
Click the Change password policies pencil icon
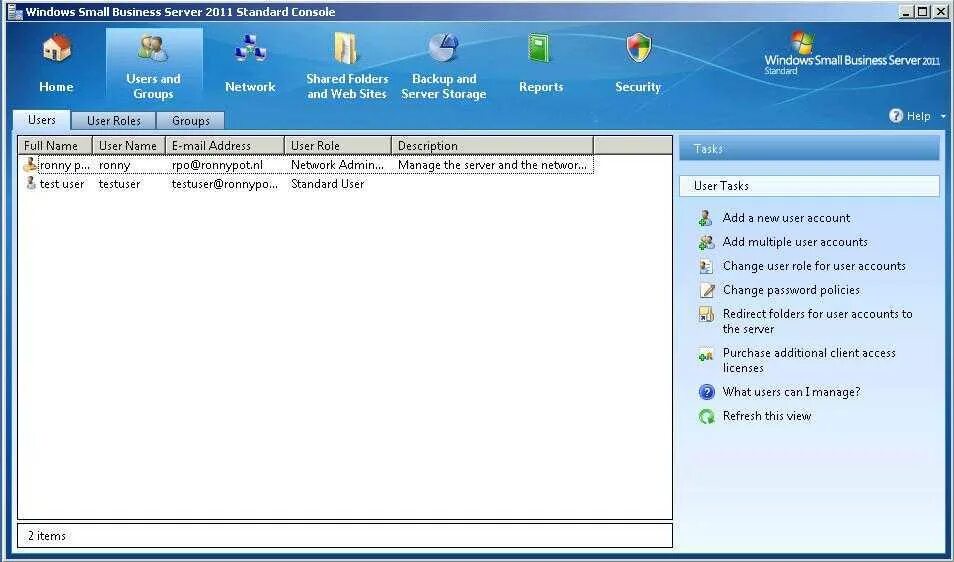[x=706, y=290]
